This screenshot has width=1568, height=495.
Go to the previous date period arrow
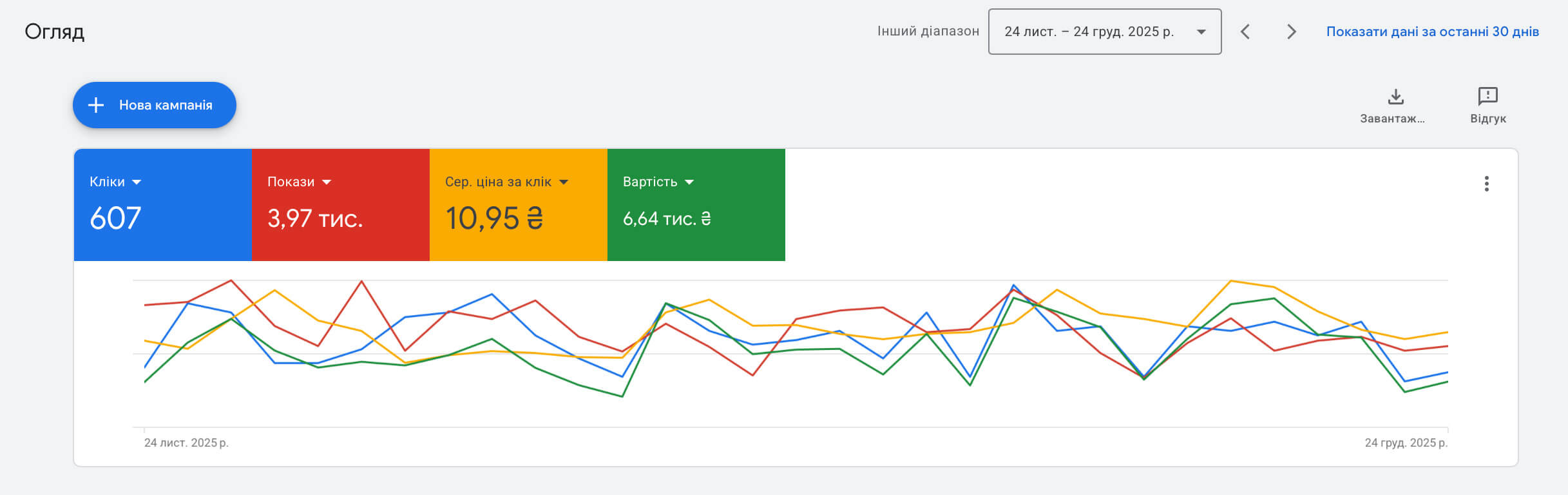pyautogui.click(x=1245, y=32)
